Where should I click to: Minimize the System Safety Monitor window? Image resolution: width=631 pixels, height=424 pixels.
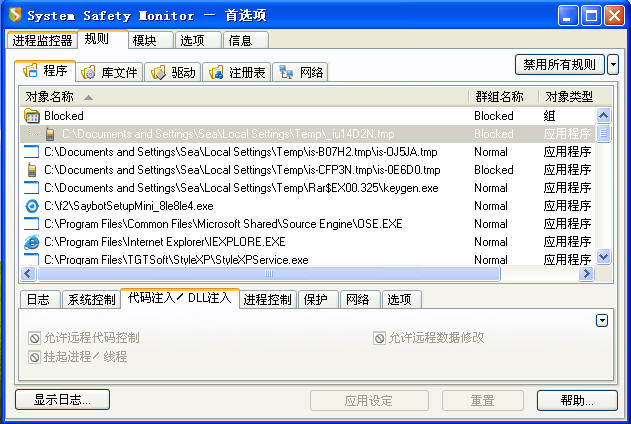pos(568,16)
